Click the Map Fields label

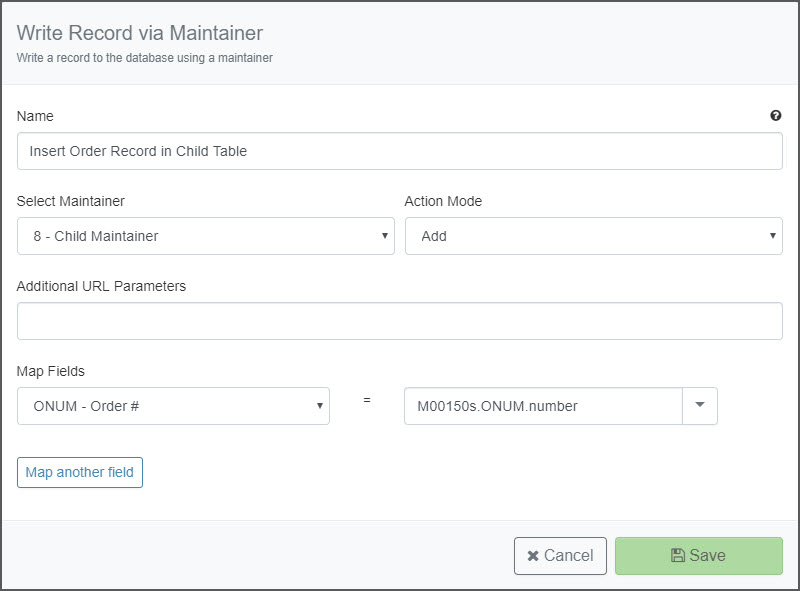pyautogui.click(x=51, y=371)
